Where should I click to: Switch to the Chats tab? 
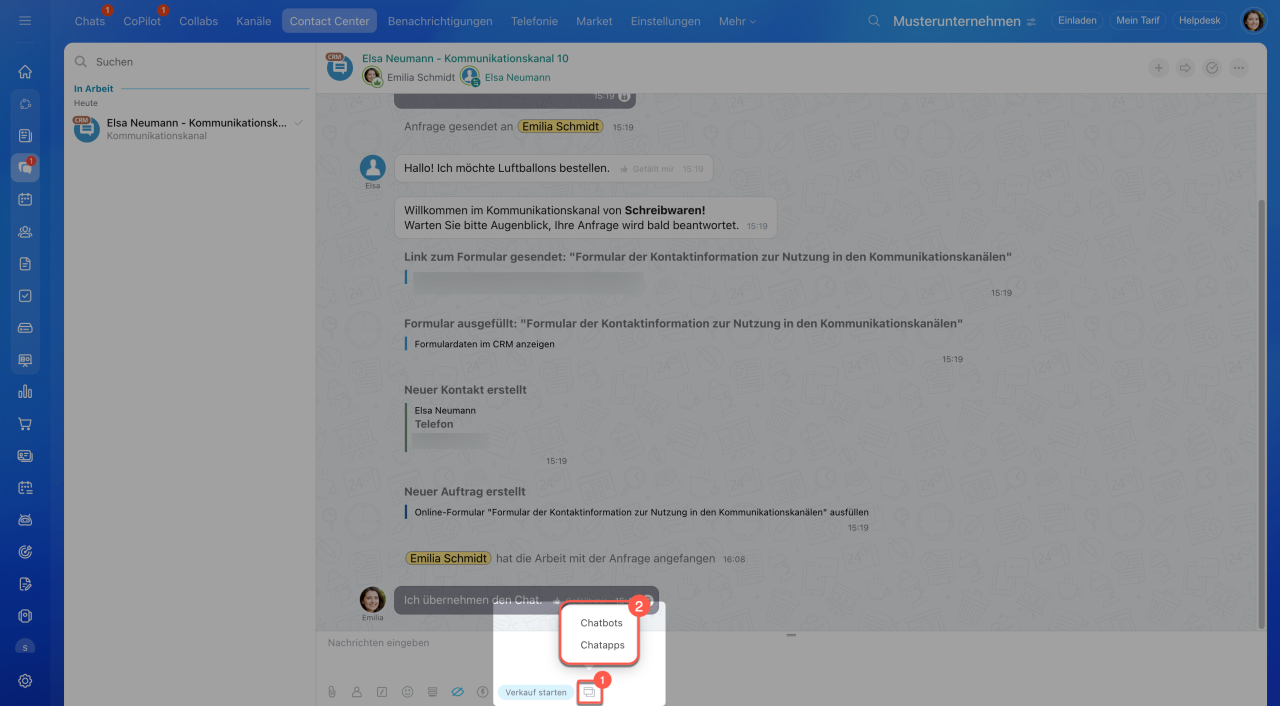pos(90,21)
